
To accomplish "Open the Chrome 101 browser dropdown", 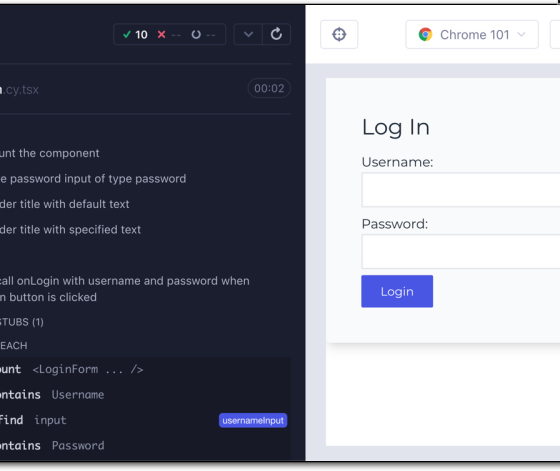I will (x=472, y=35).
